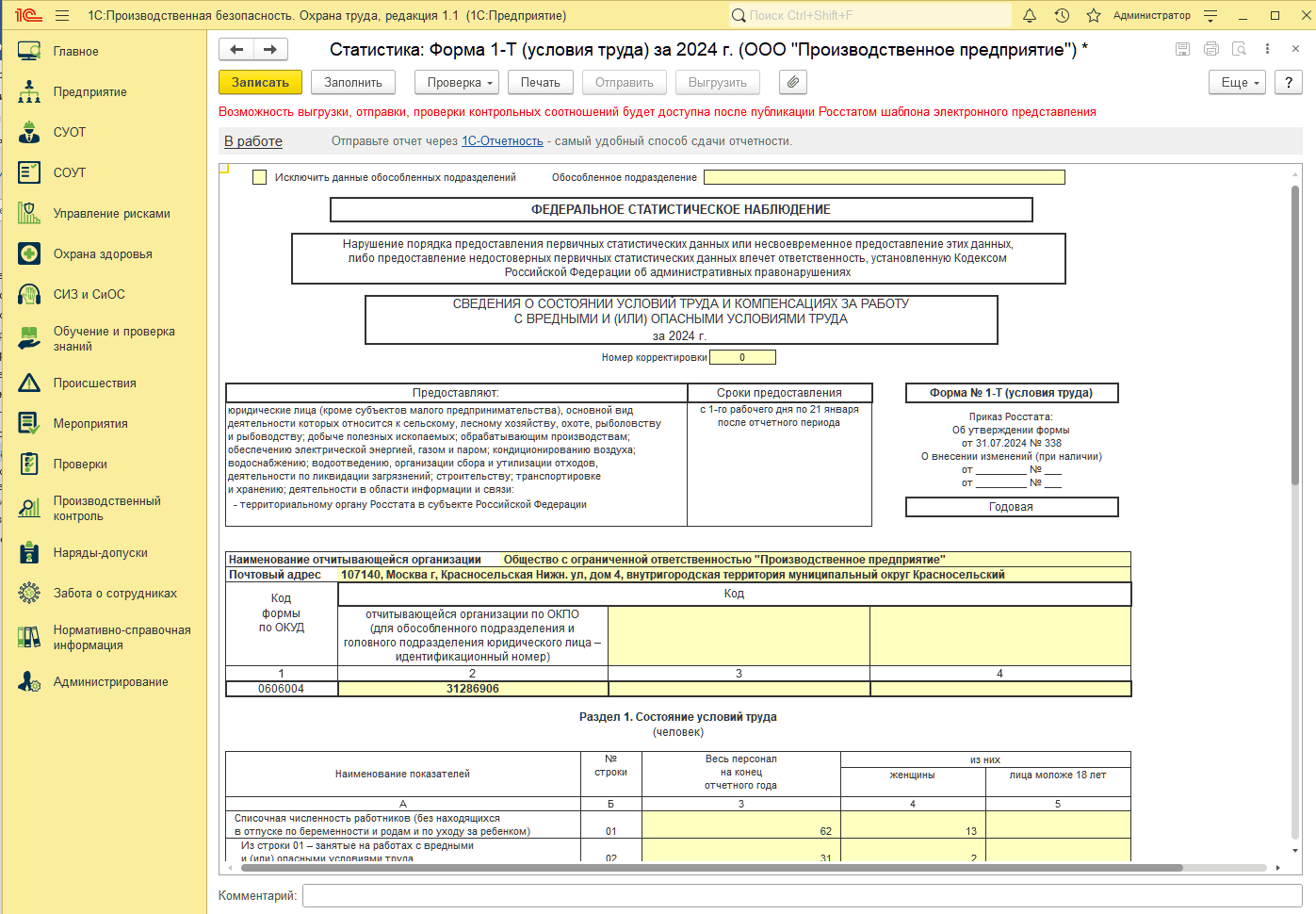
Task: Click the printer icon in header
Action: pyautogui.click(x=1211, y=49)
